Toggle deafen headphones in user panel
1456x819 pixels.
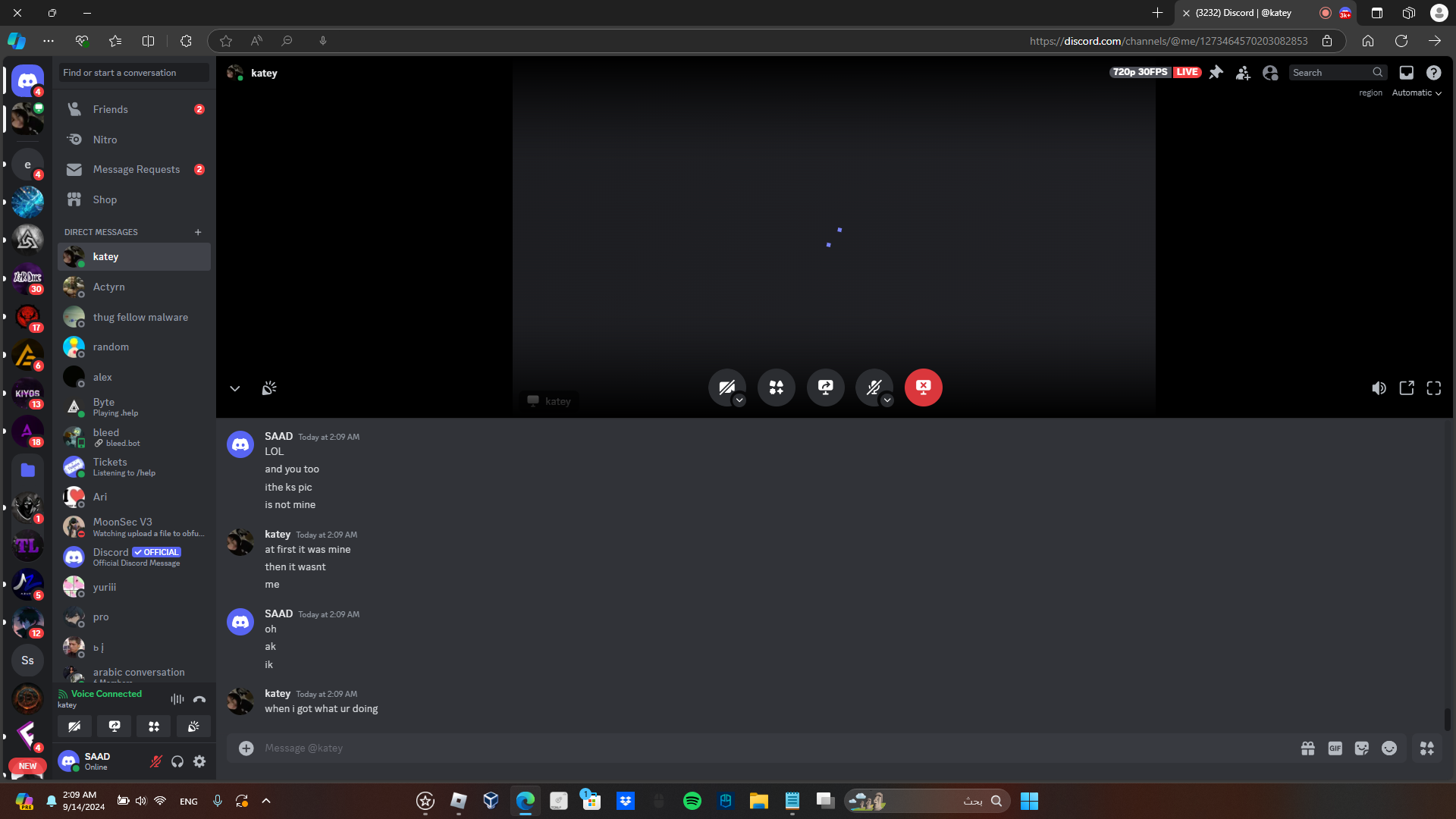[x=177, y=761]
